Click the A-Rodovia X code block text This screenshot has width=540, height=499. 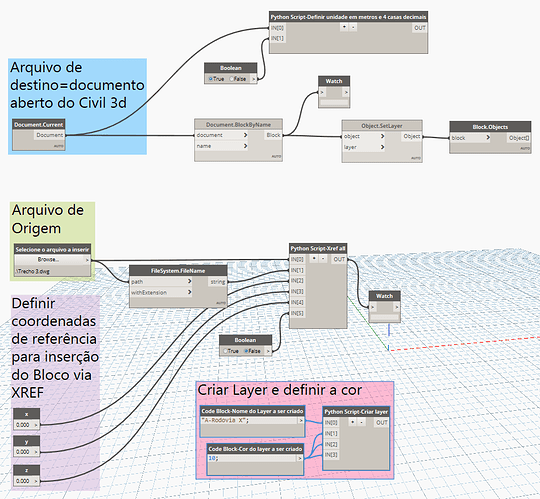225,420
